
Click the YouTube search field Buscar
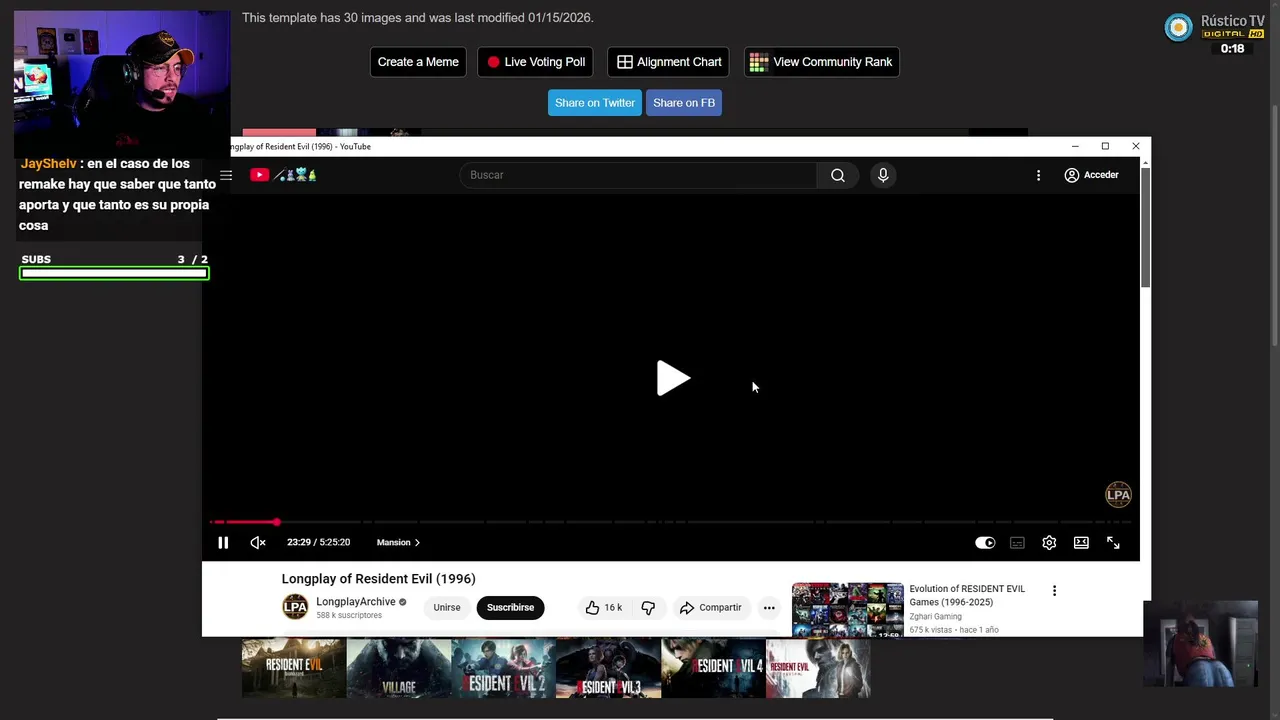[x=638, y=175]
